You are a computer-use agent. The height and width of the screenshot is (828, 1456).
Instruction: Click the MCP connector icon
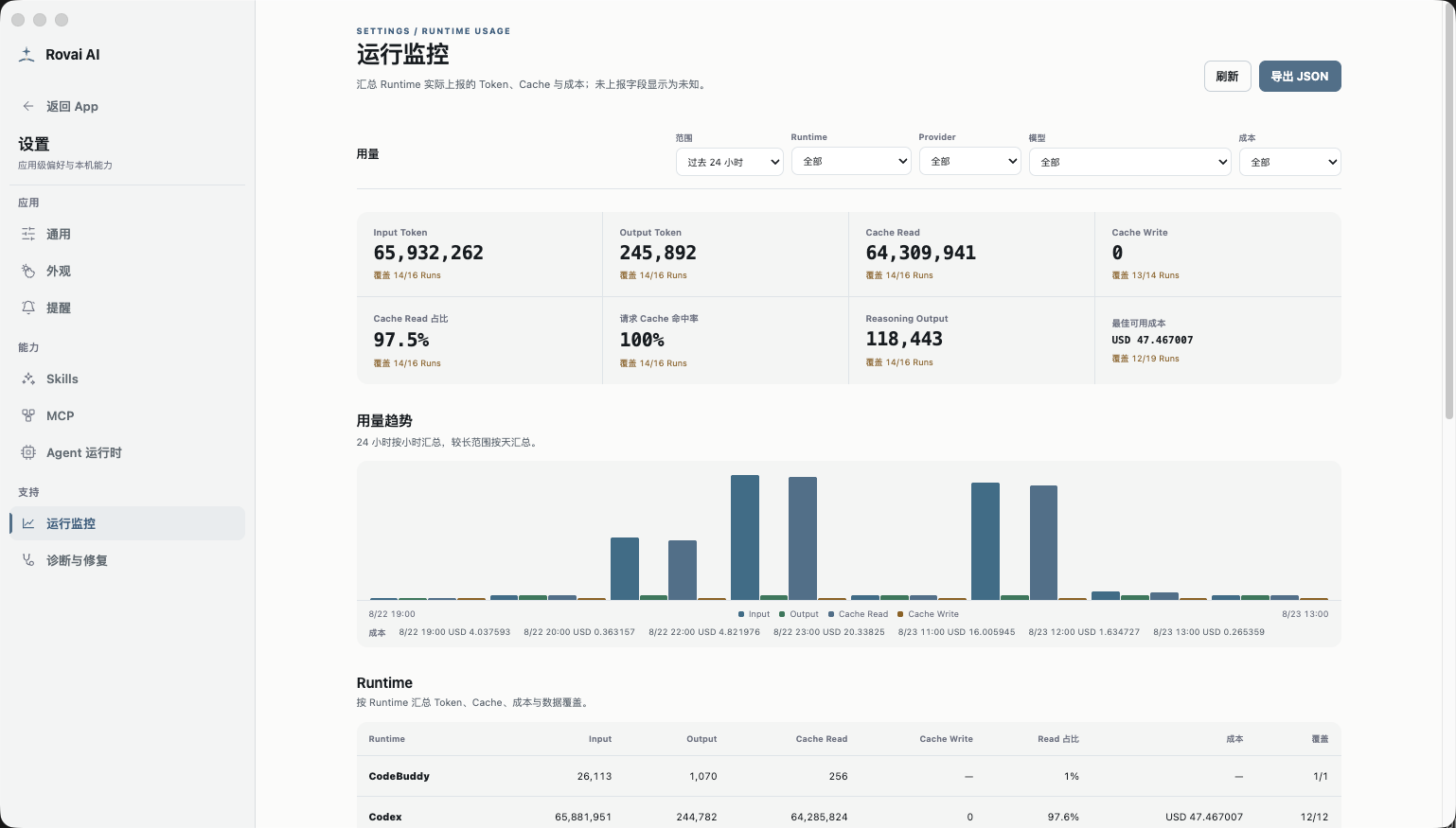pos(28,415)
